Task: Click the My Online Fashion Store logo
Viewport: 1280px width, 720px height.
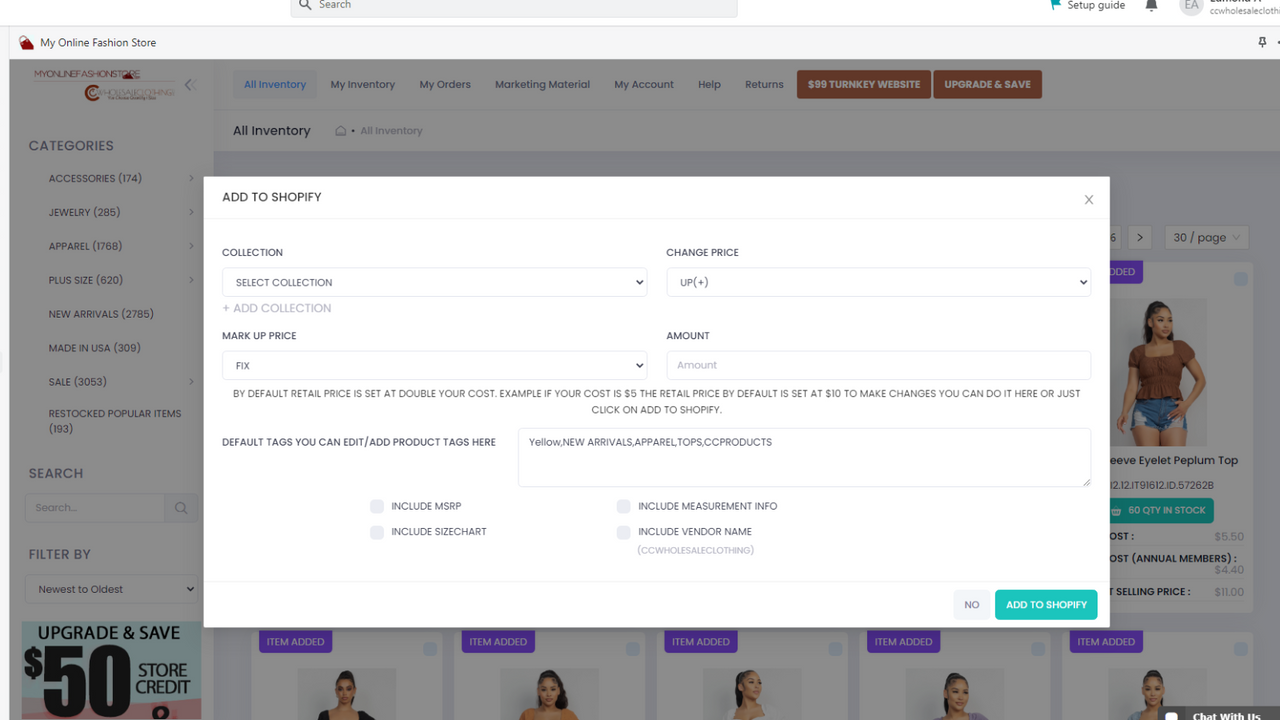Action: [x=27, y=42]
